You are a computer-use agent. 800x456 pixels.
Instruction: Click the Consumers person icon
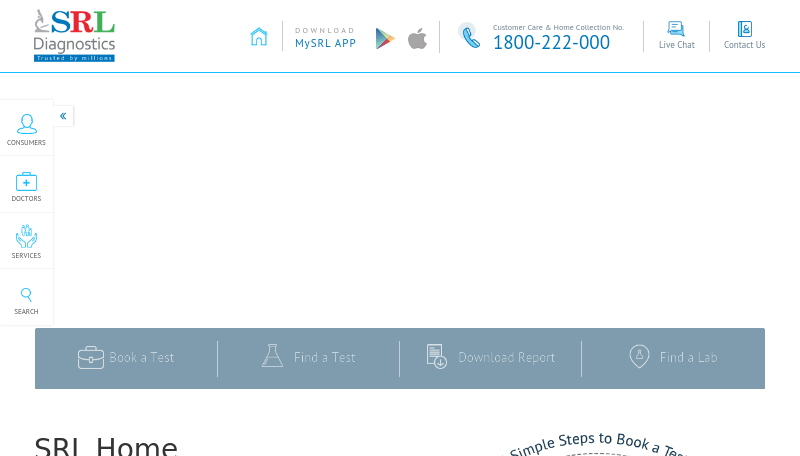point(27,124)
